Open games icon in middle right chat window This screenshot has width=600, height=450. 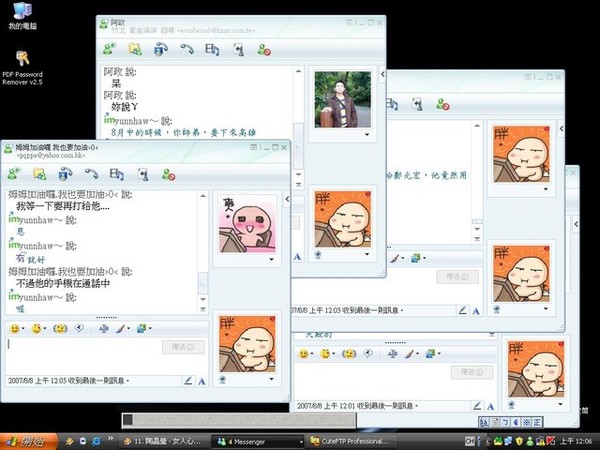(x=417, y=104)
